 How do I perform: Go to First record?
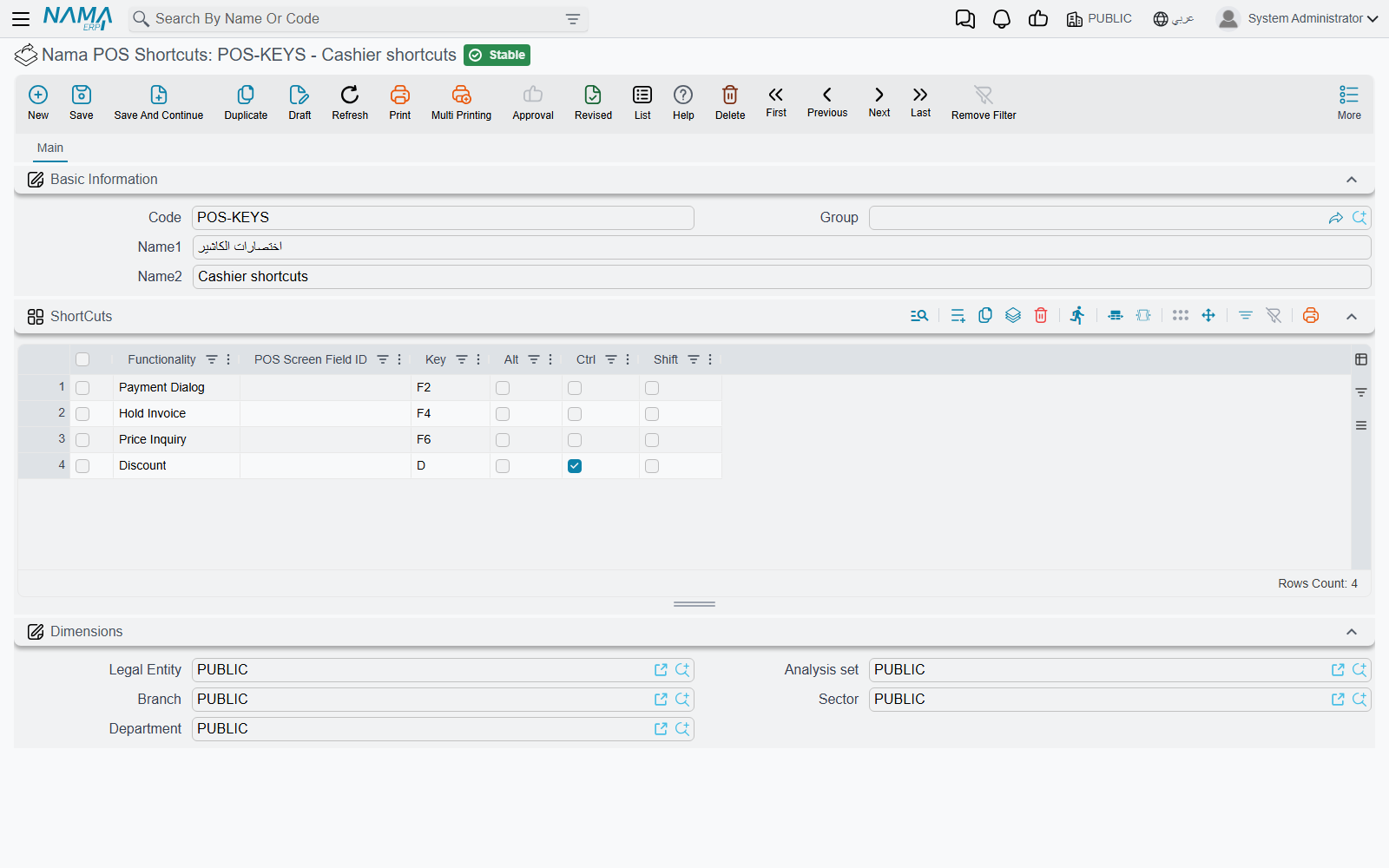point(776,102)
